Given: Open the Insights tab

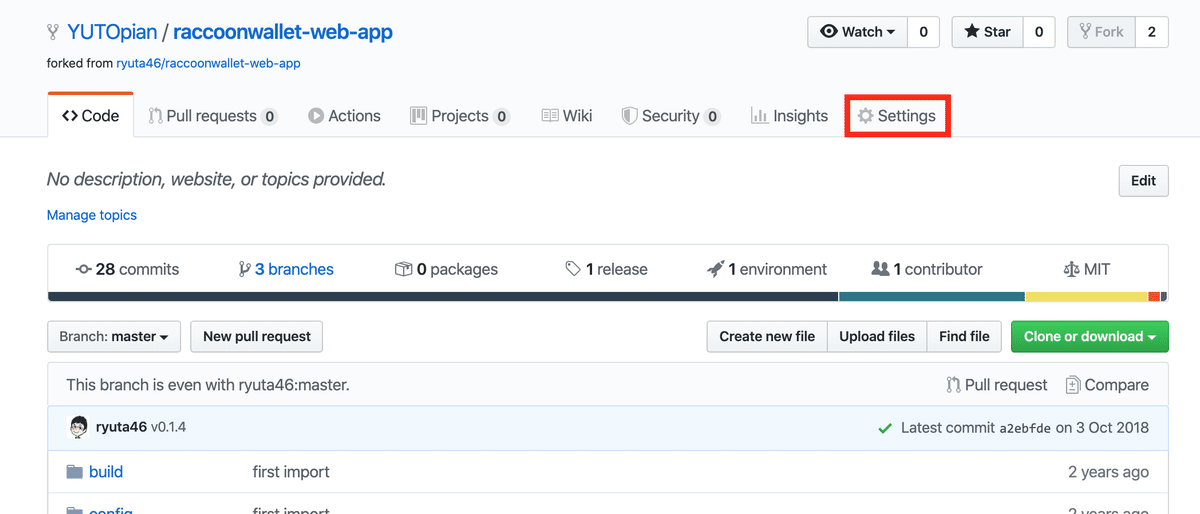Looking at the screenshot, I should [789, 116].
